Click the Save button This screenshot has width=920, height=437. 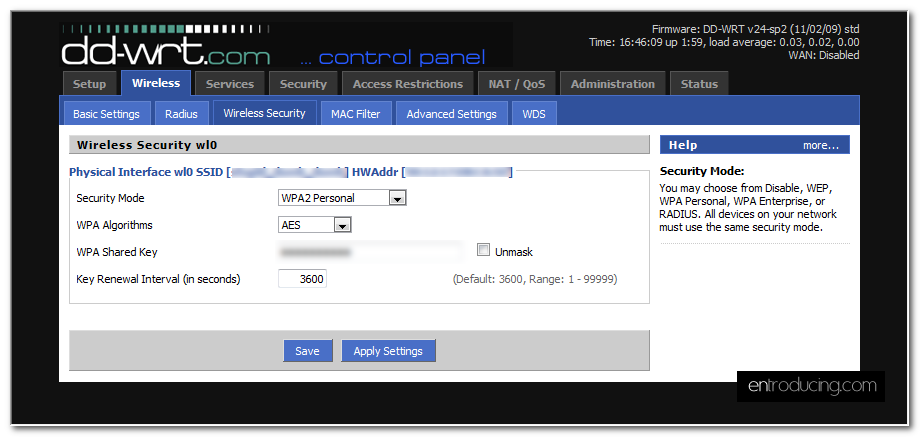tap(307, 351)
